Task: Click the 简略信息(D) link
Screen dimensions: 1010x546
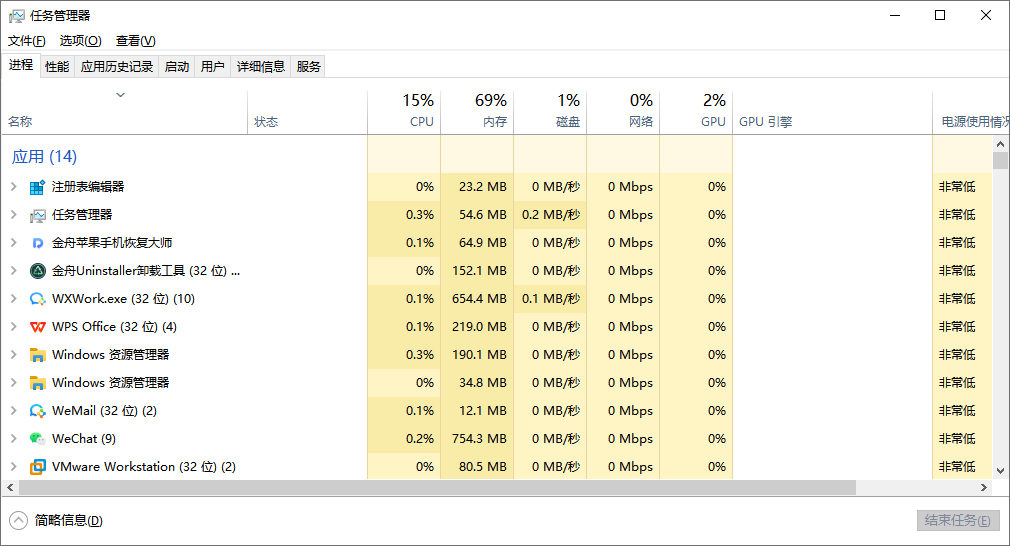Action: click(x=68, y=520)
